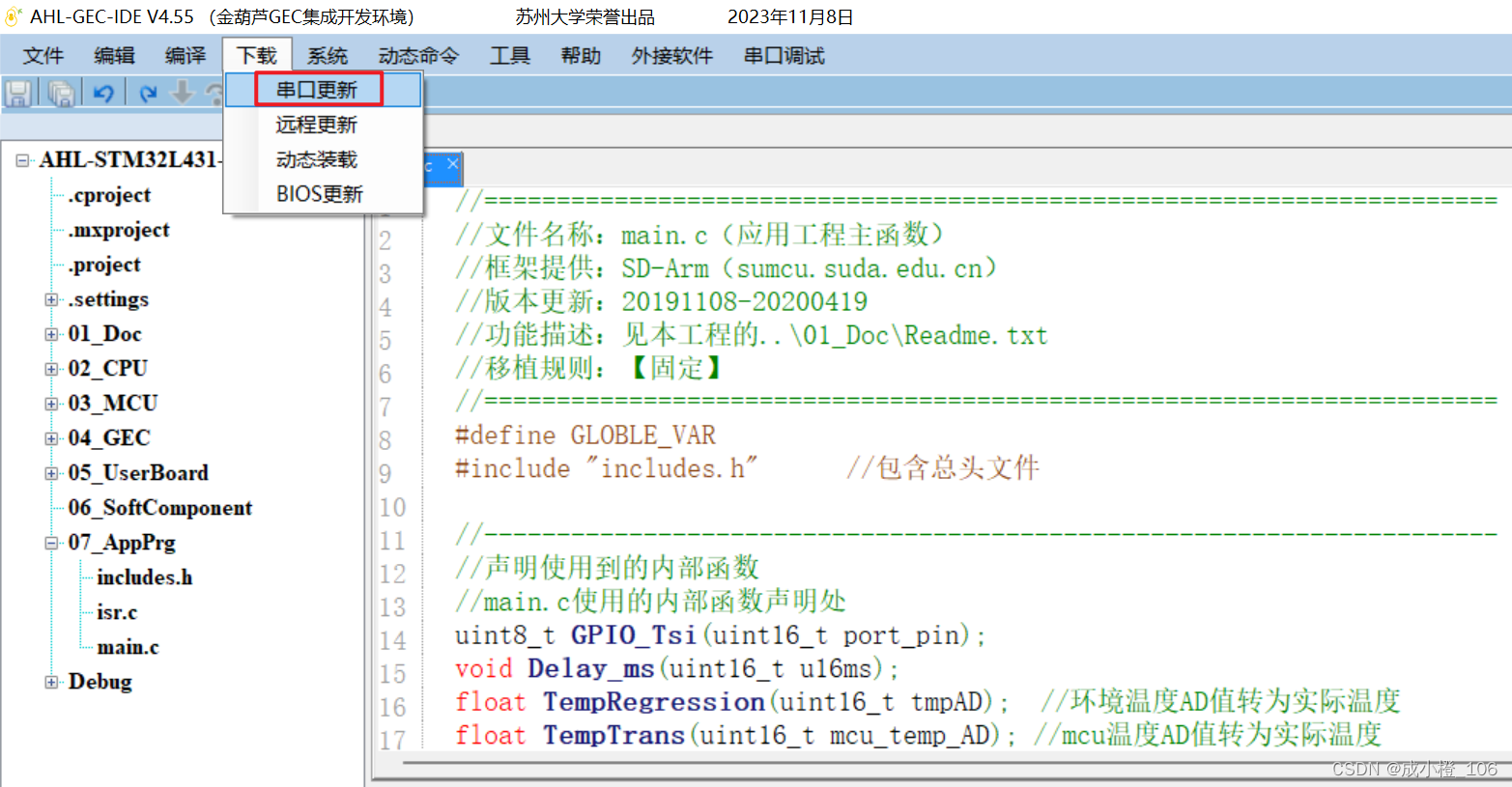Click the Save All icon
Image resolution: width=1512 pixels, height=787 pixels.
tap(61, 93)
